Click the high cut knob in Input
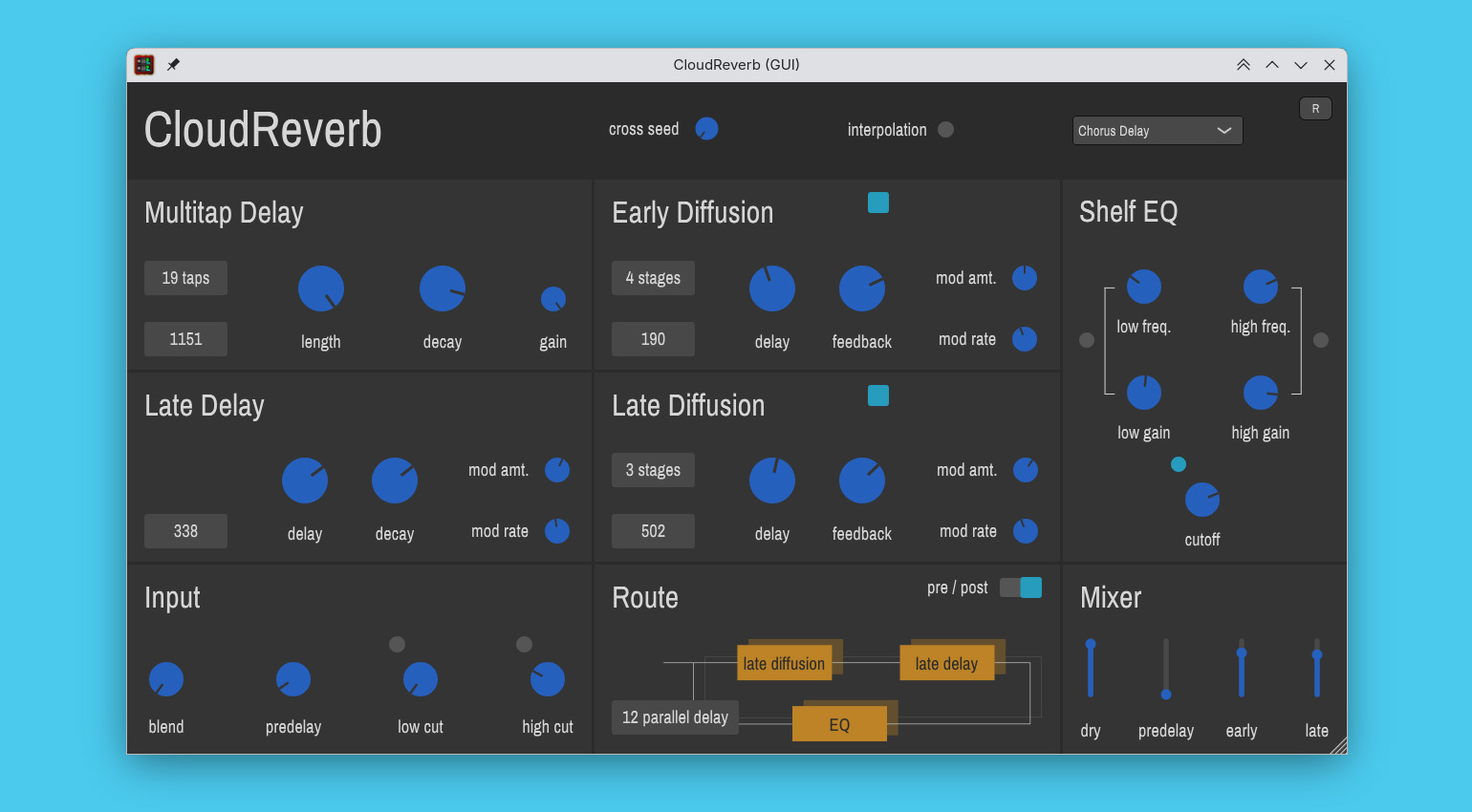The image size is (1472, 812). [548, 679]
